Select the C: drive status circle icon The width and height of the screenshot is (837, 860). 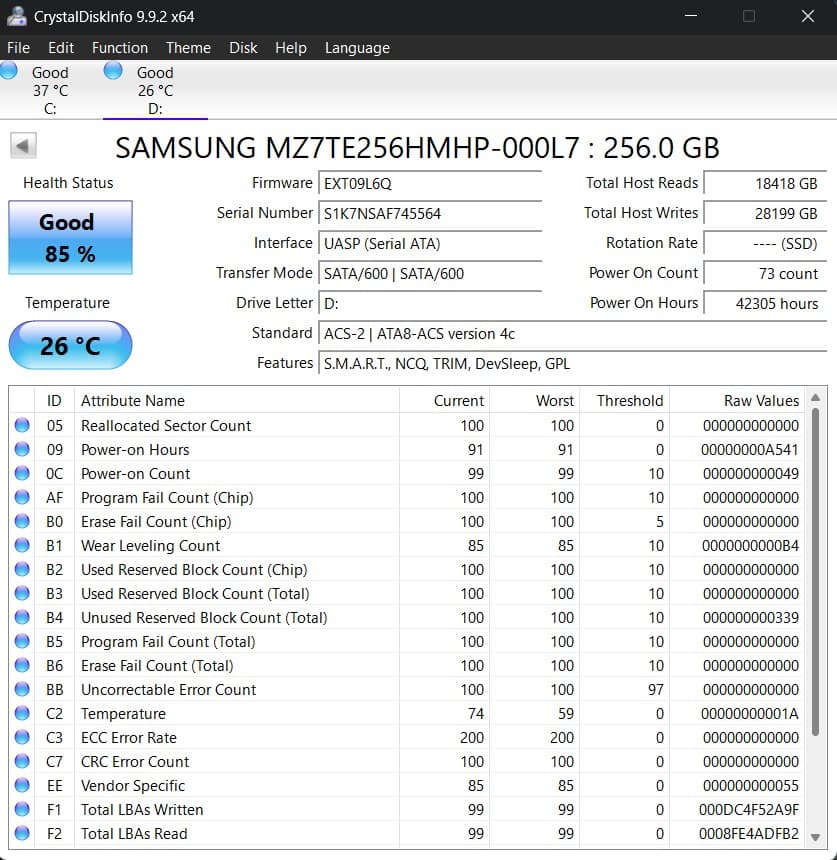pyautogui.click(x=9, y=70)
